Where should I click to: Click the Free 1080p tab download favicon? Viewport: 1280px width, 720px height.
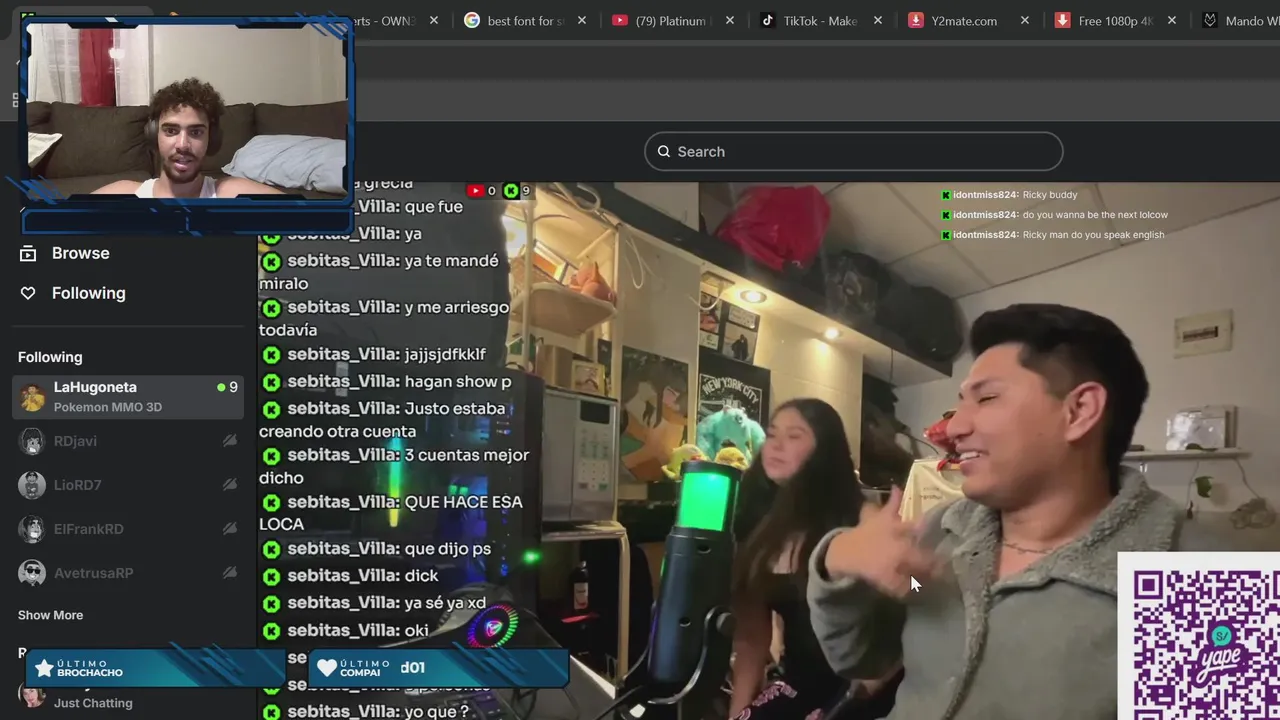[1063, 20]
